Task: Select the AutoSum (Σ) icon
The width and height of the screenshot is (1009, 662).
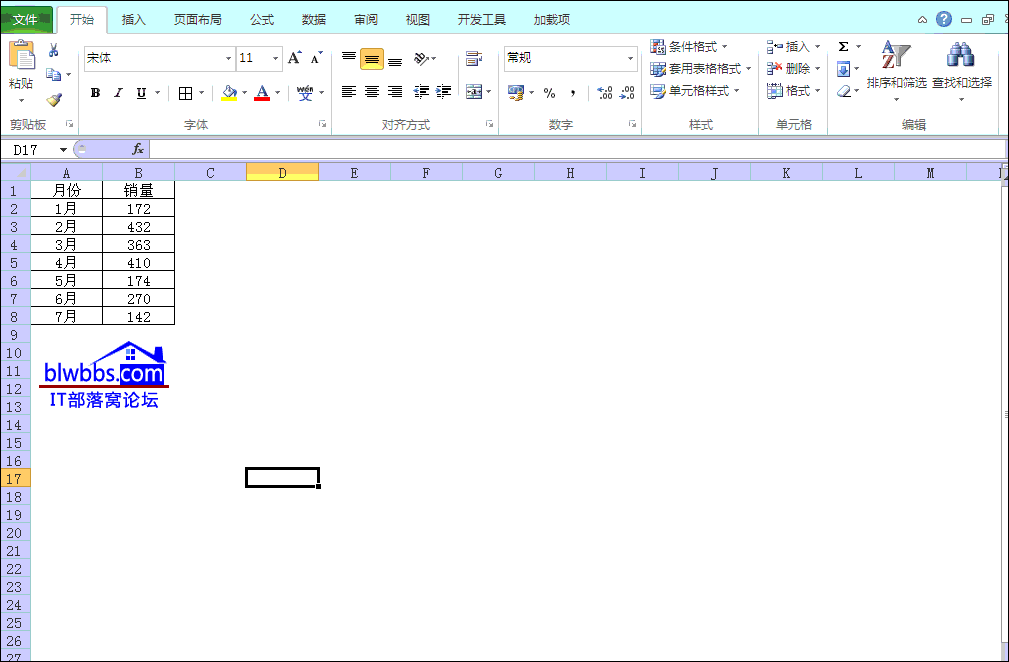Action: pyautogui.click(x=846, y=45)
